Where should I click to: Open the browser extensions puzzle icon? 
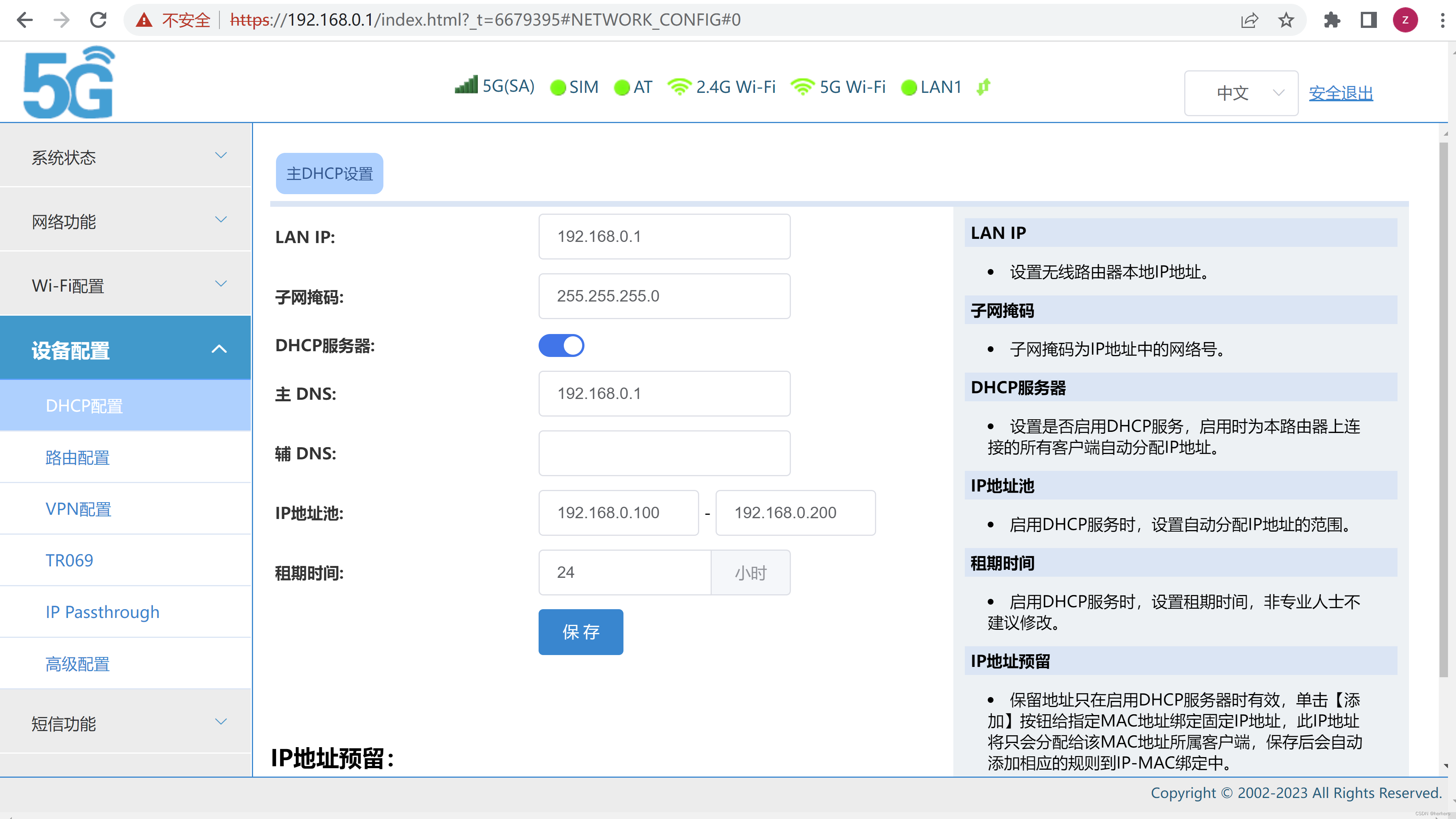pos(1332,20)
